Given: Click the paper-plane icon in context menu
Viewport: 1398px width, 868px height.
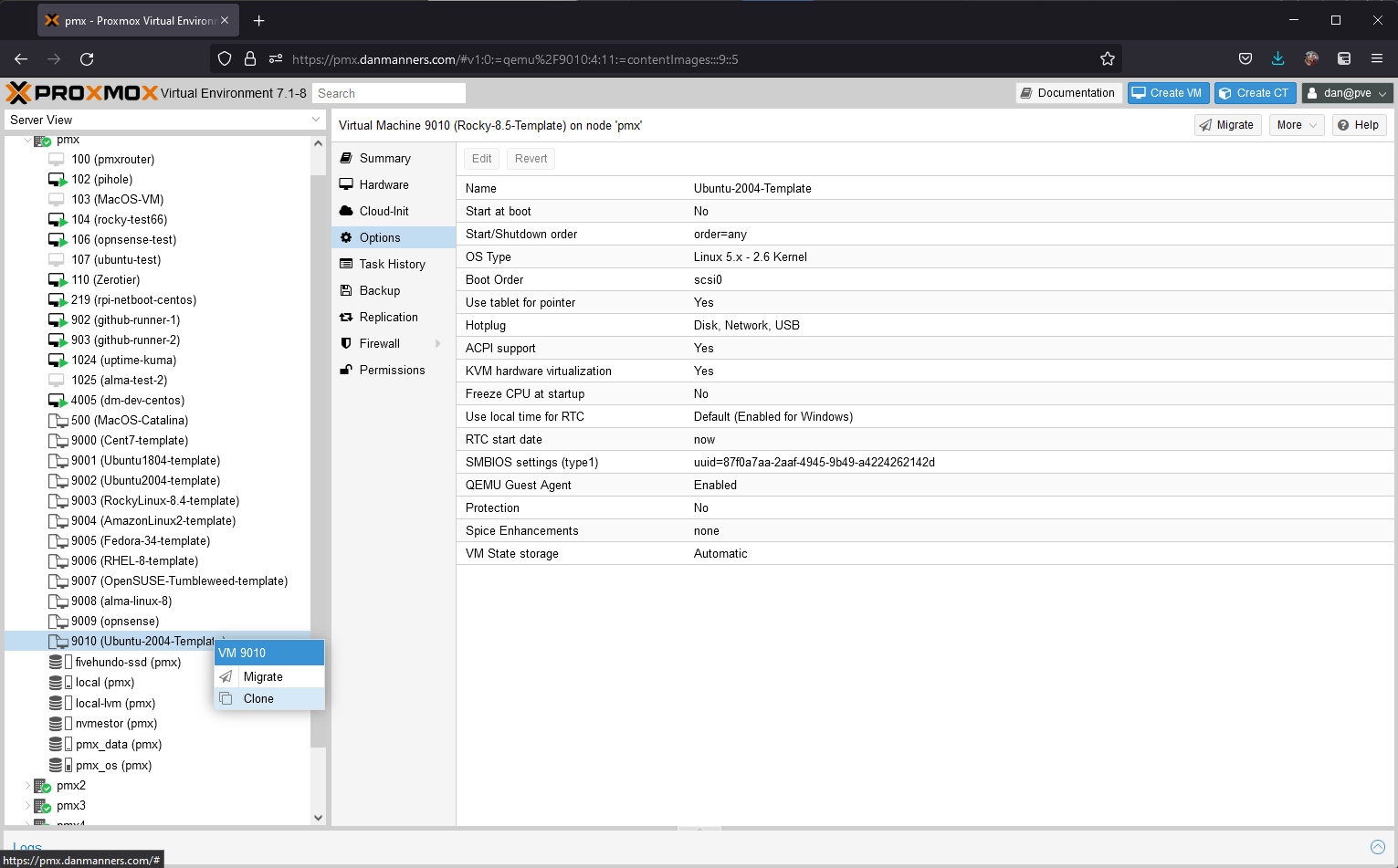Looking at the screenshot, I should [x=226, y=676].
